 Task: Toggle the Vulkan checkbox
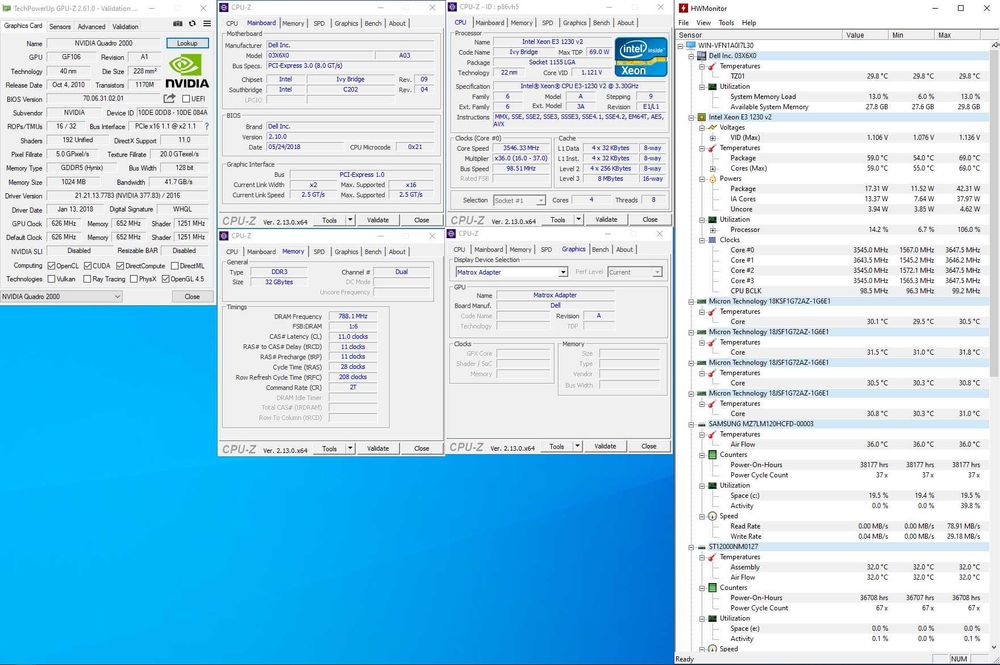(53, 279)
